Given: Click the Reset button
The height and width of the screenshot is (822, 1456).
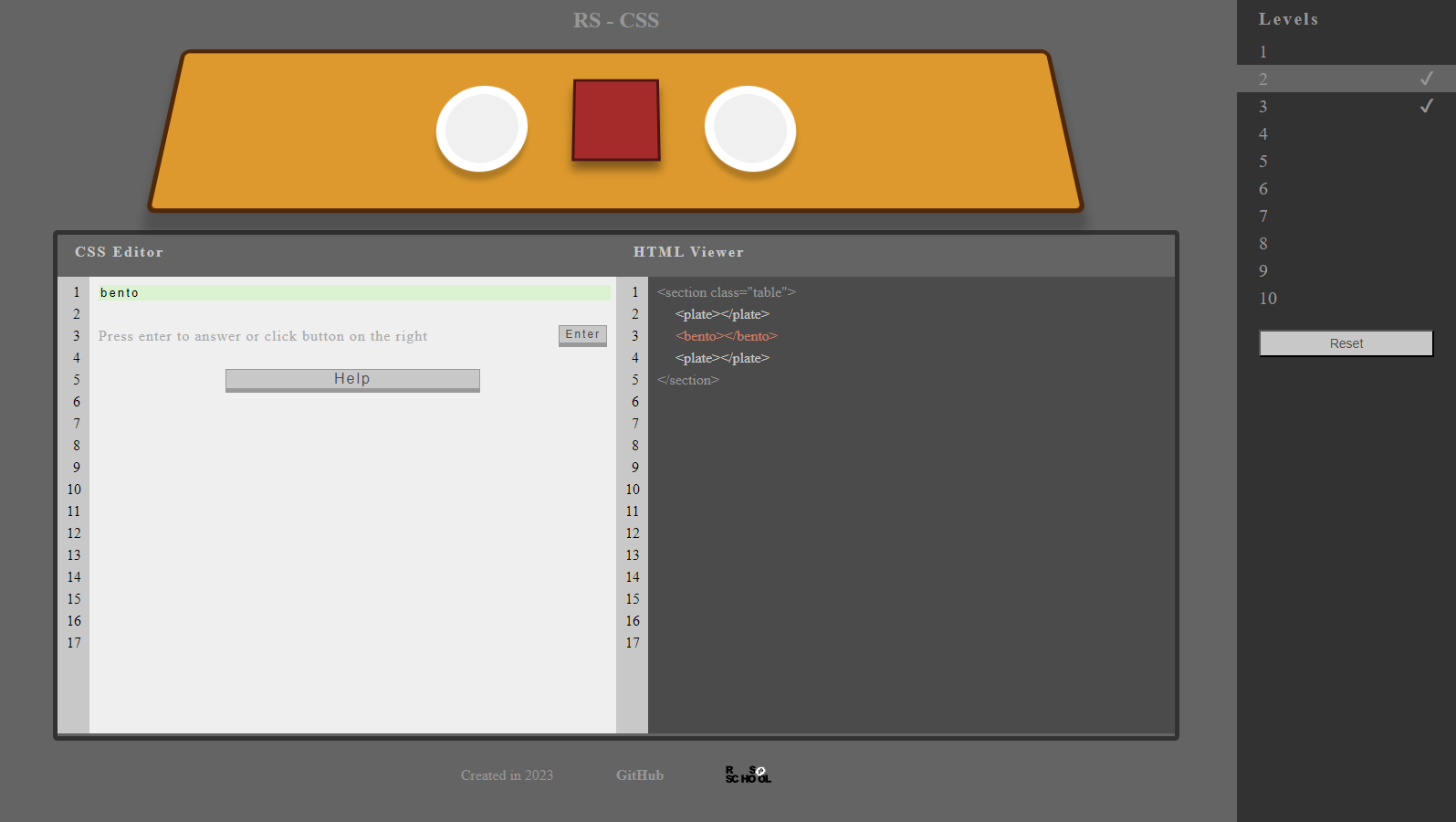Looking at the screenshot, I should [x=1346, y=343].
